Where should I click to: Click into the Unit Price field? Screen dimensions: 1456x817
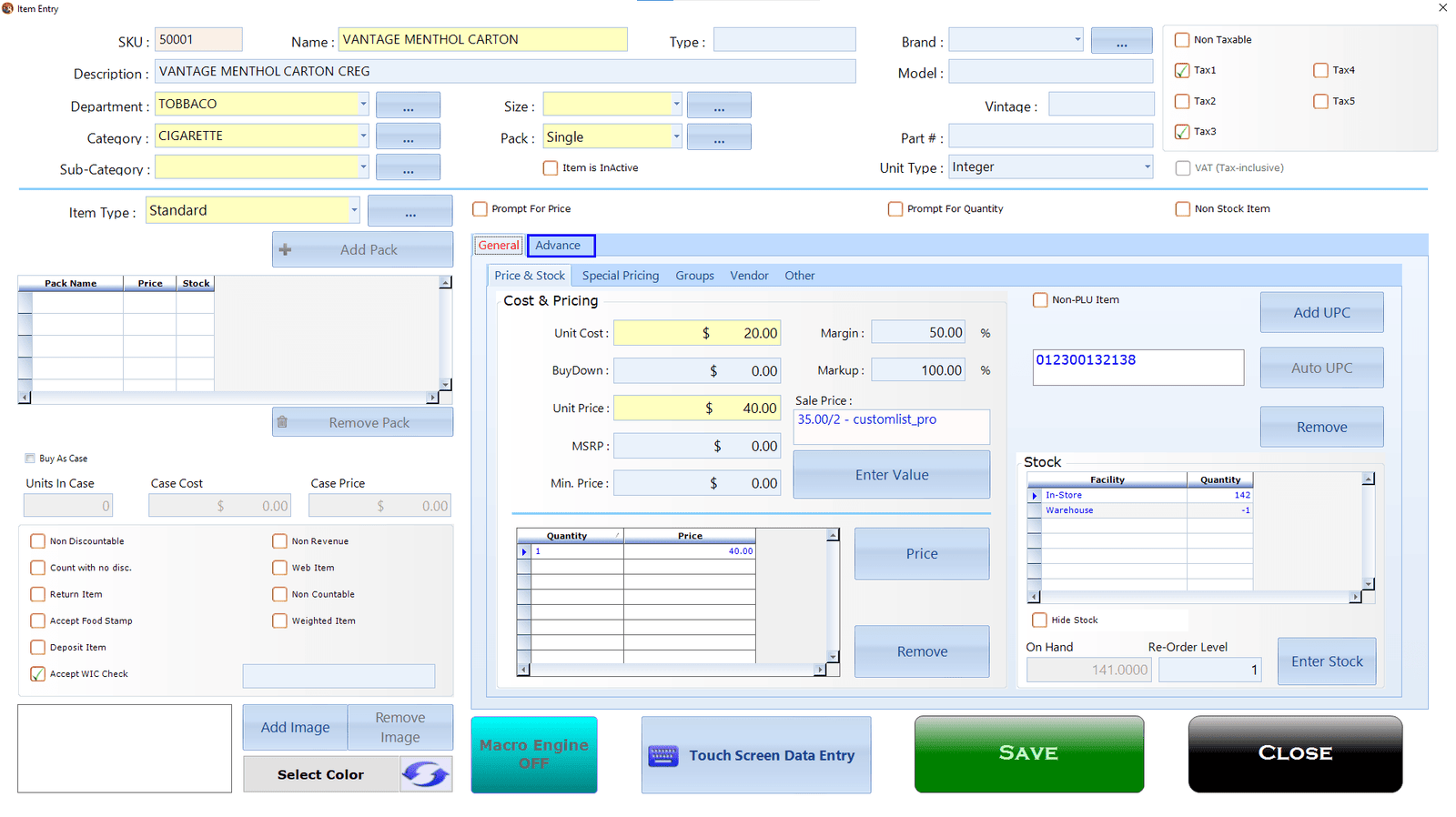[x=697, y=408]
